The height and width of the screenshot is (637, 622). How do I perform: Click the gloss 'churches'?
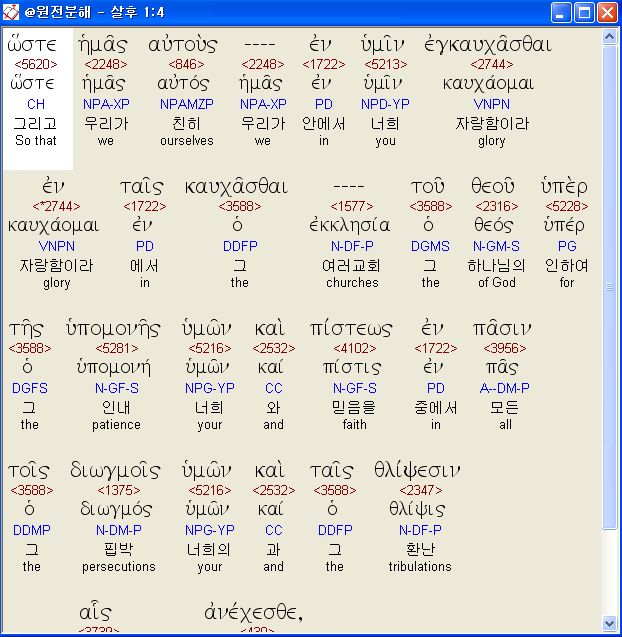(x=352, y=282)
